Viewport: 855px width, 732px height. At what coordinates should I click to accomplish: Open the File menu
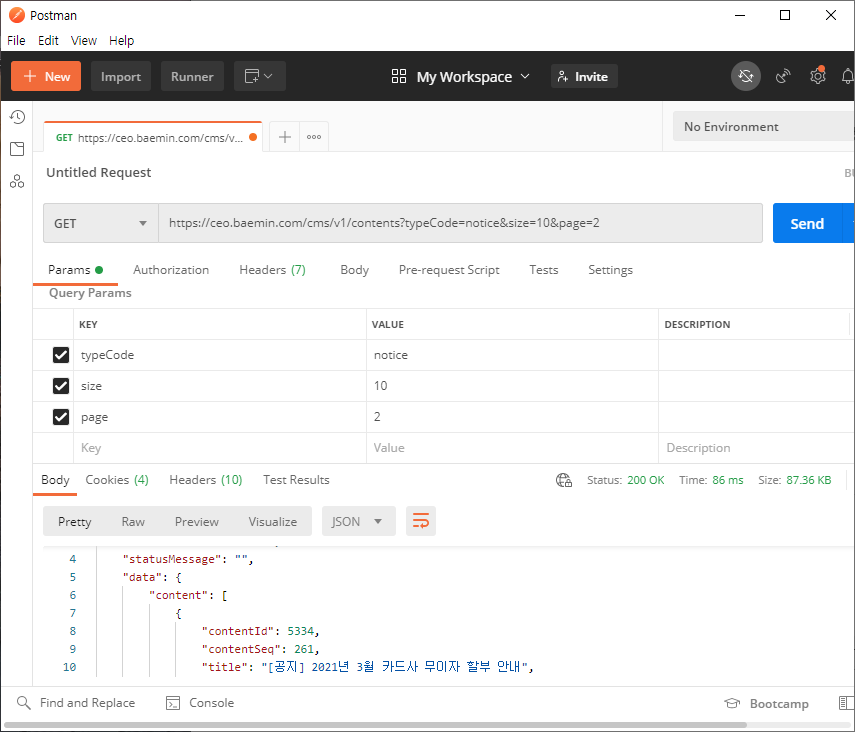click(16, 40)
